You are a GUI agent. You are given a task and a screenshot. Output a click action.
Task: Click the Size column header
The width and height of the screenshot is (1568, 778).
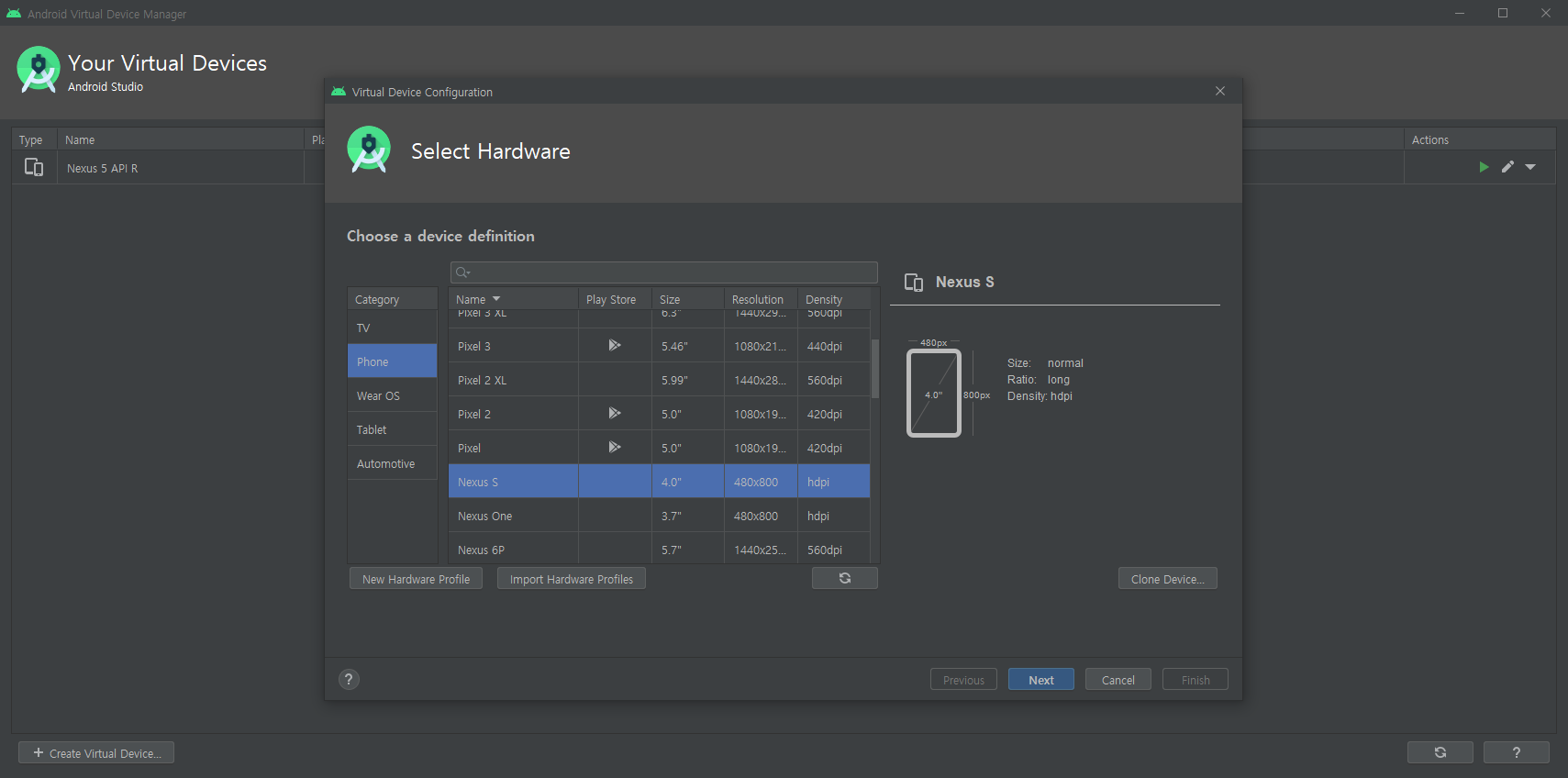(x=688, y=299)
